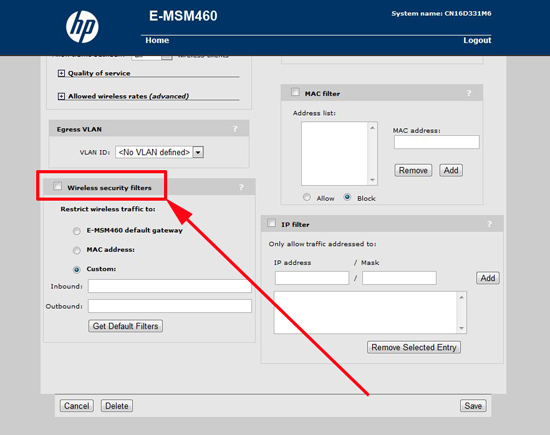Click the E-MSM460 product title
The height and width of the screenshot is (435, 550).
tap(183, 16)
